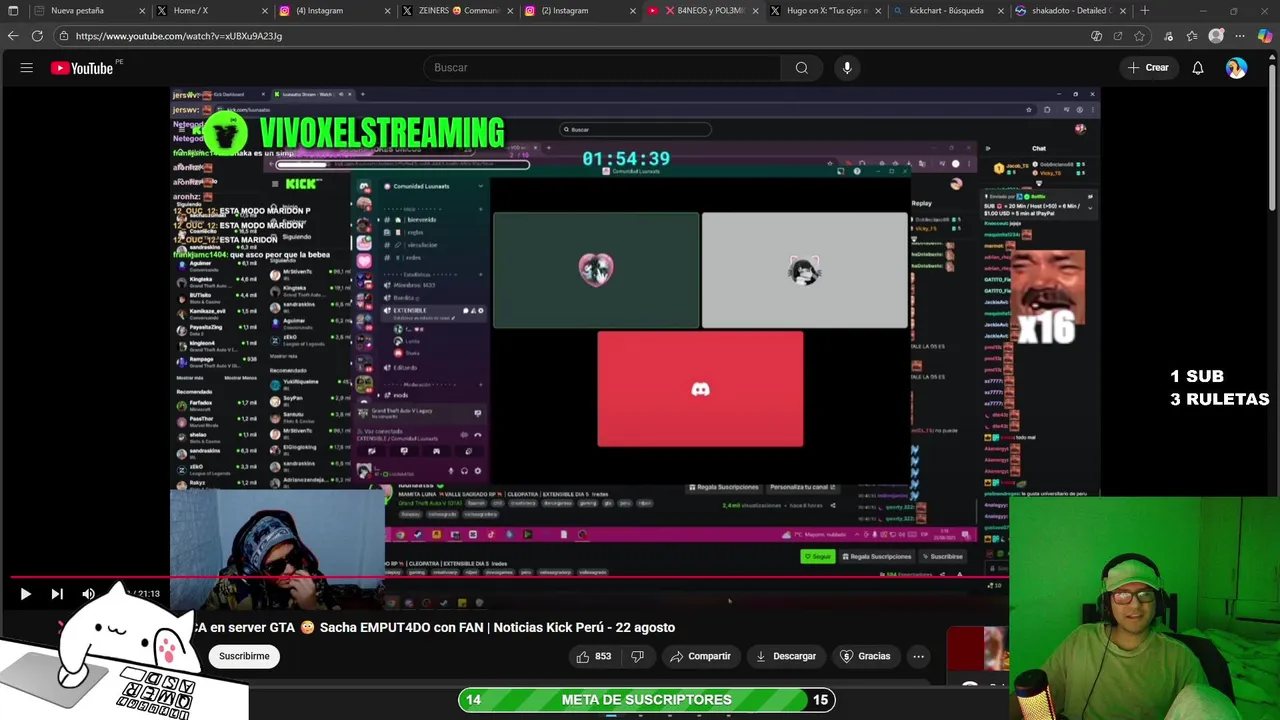The height and width of the screenshot is (720, 1280).
Task: Open the Crear upload menu
Action: point(1147,68)
